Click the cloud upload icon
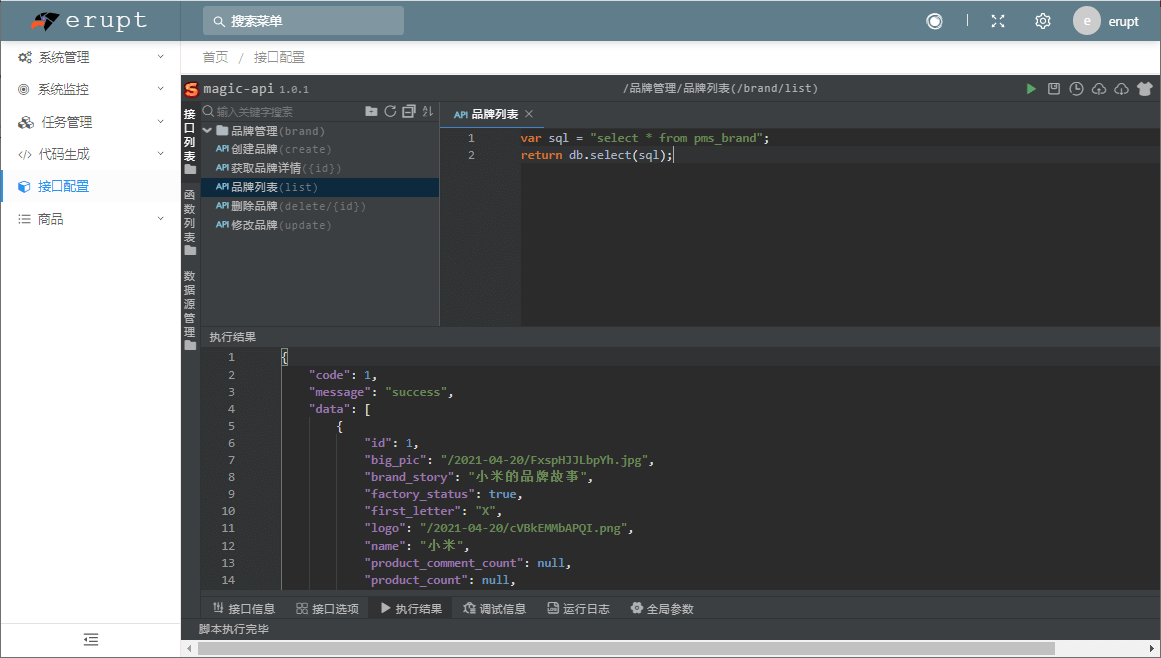 tap(1099, 89)
